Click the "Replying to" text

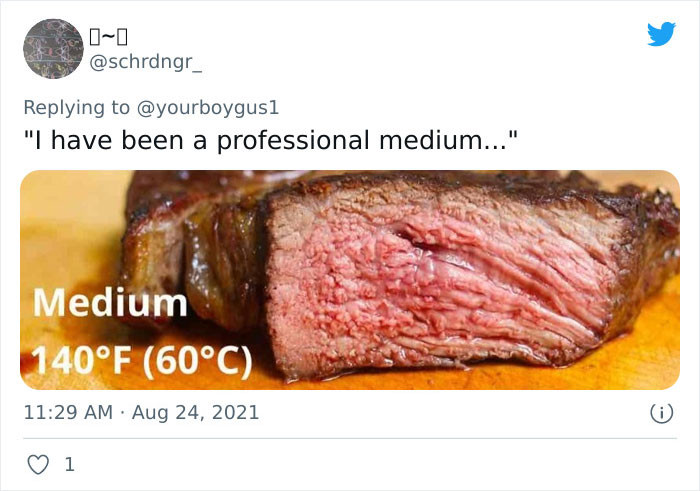76,108
